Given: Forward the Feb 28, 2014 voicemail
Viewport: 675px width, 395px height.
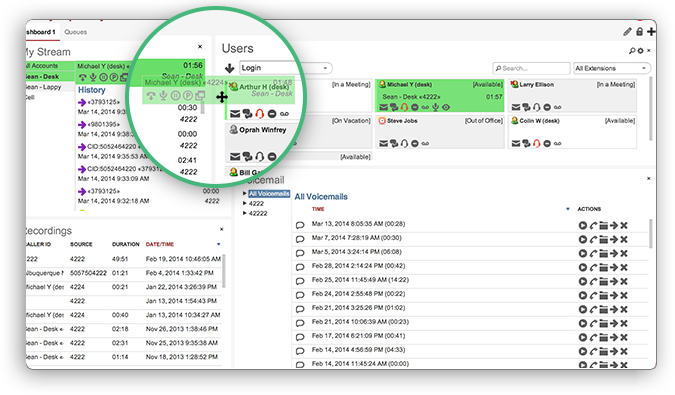Looking at the screenshot, I should [613, 267].
